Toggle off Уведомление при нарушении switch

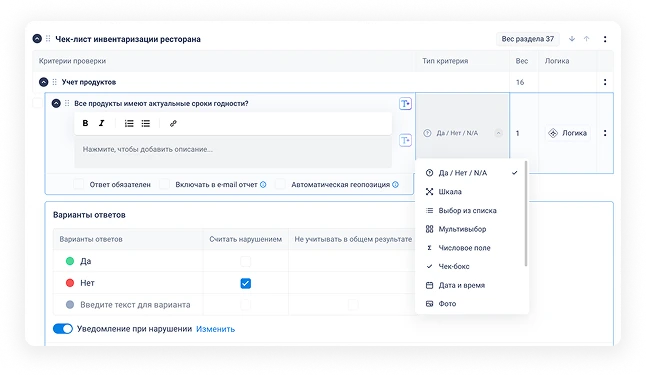point(63,329)
